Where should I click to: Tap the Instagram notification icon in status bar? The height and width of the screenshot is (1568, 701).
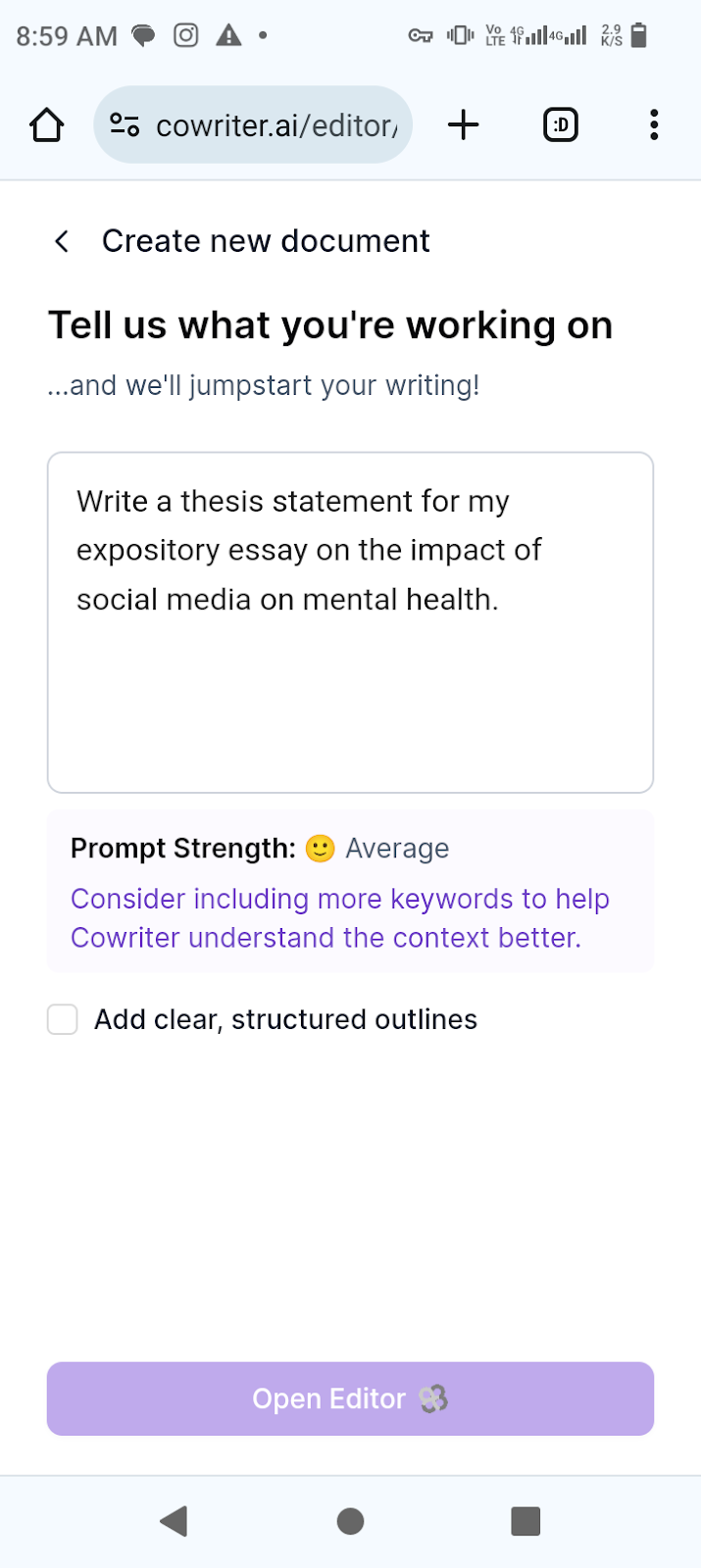pos(186,36)
